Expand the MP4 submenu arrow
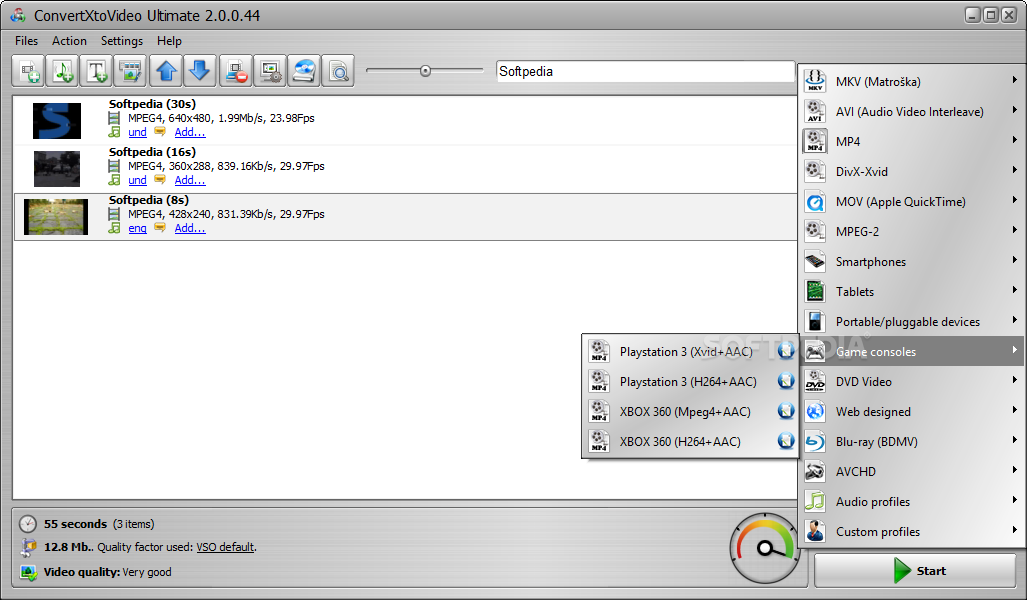The width and height of the screenshot is (1027, 600). [x=1015, y=140]
